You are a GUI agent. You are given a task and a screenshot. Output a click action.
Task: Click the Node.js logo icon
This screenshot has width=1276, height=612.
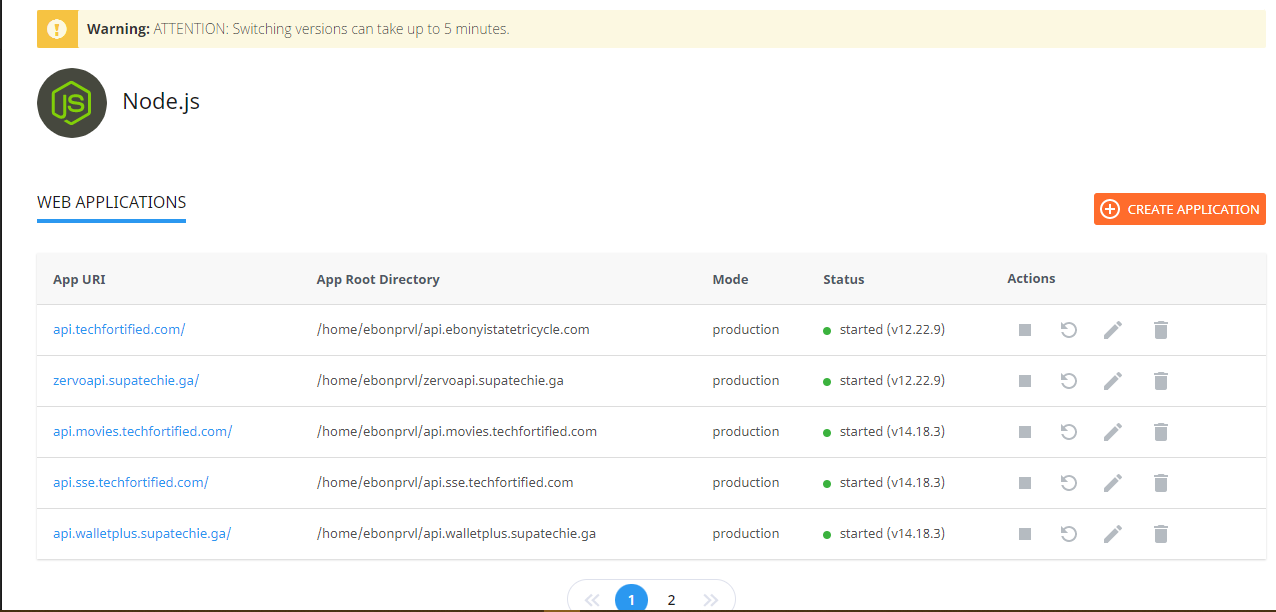[71, 102]
